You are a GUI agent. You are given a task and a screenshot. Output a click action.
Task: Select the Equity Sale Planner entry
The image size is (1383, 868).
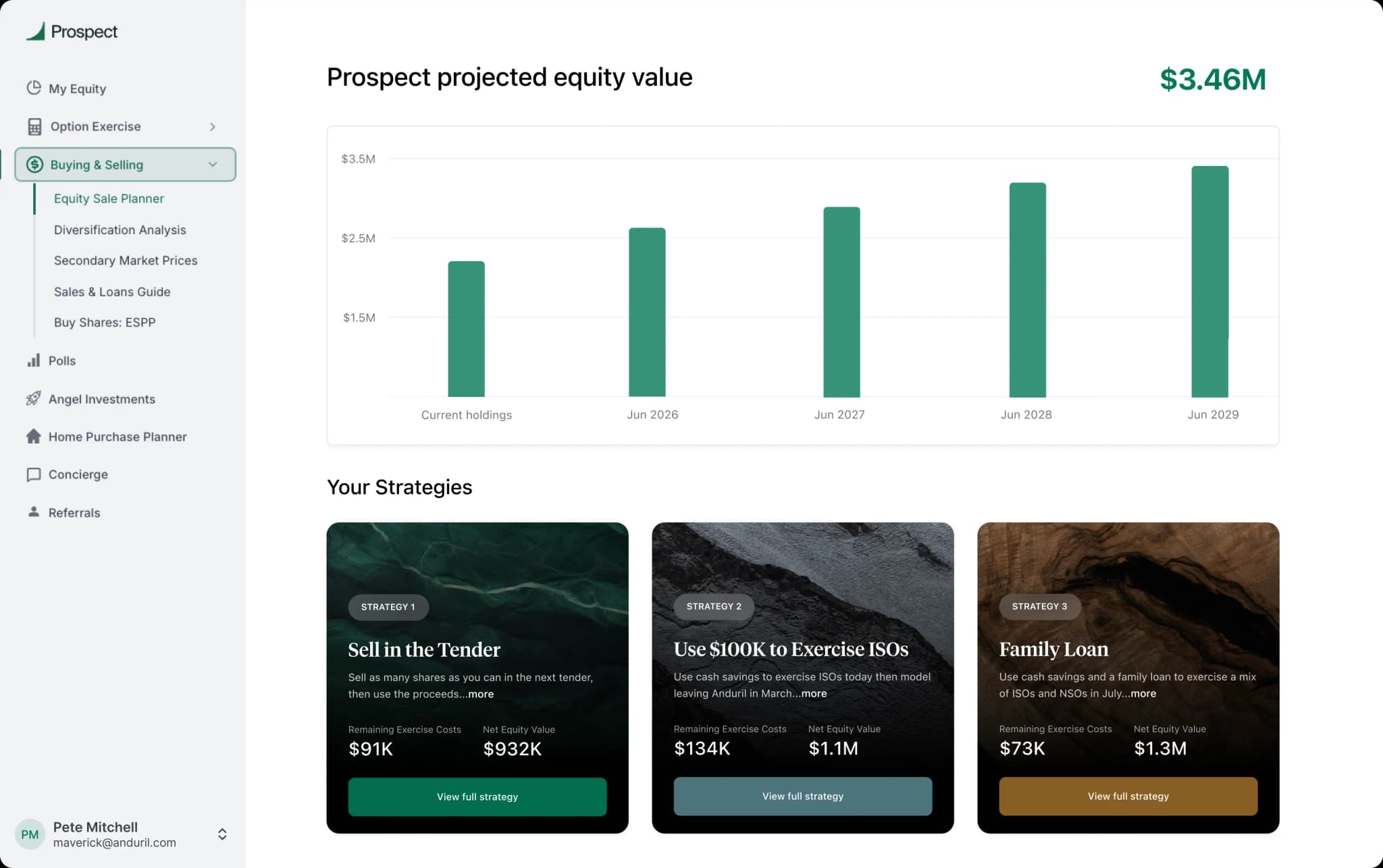(x=109, y=198)
